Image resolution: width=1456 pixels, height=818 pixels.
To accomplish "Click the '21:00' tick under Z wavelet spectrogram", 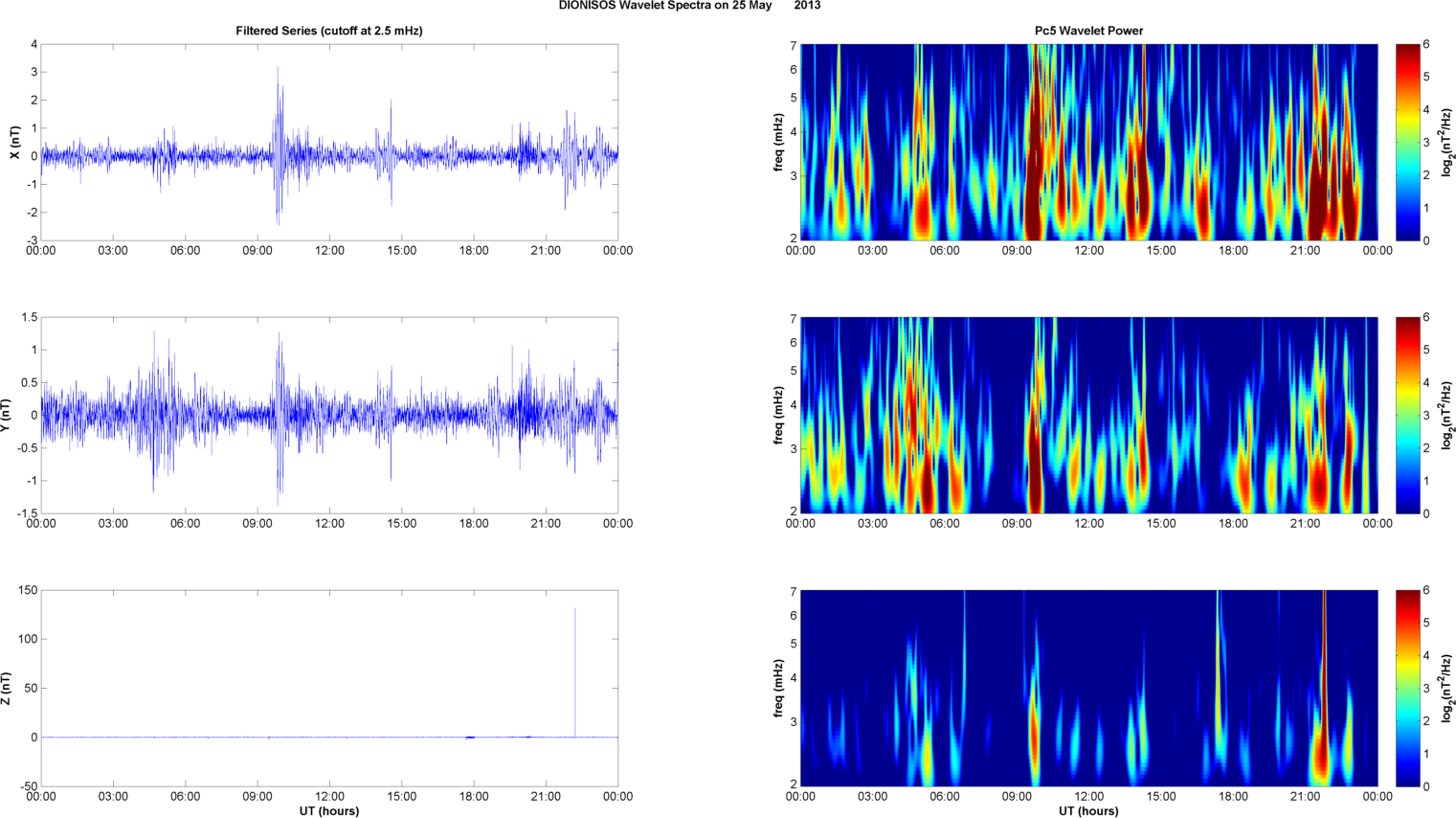I will (x=1306, y=797).
